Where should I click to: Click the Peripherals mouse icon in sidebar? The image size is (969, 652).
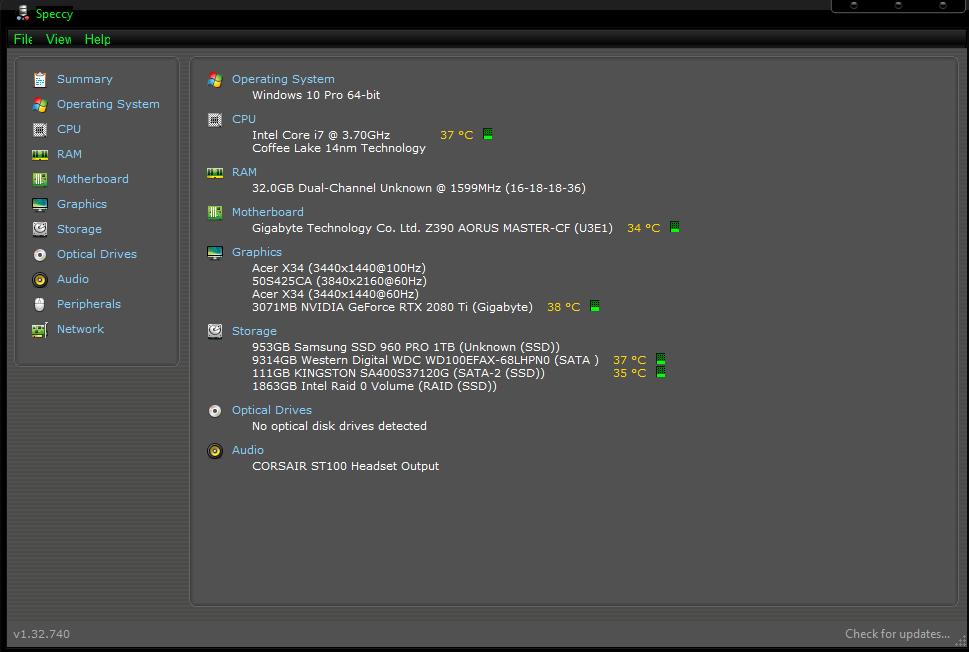(40, 304)
